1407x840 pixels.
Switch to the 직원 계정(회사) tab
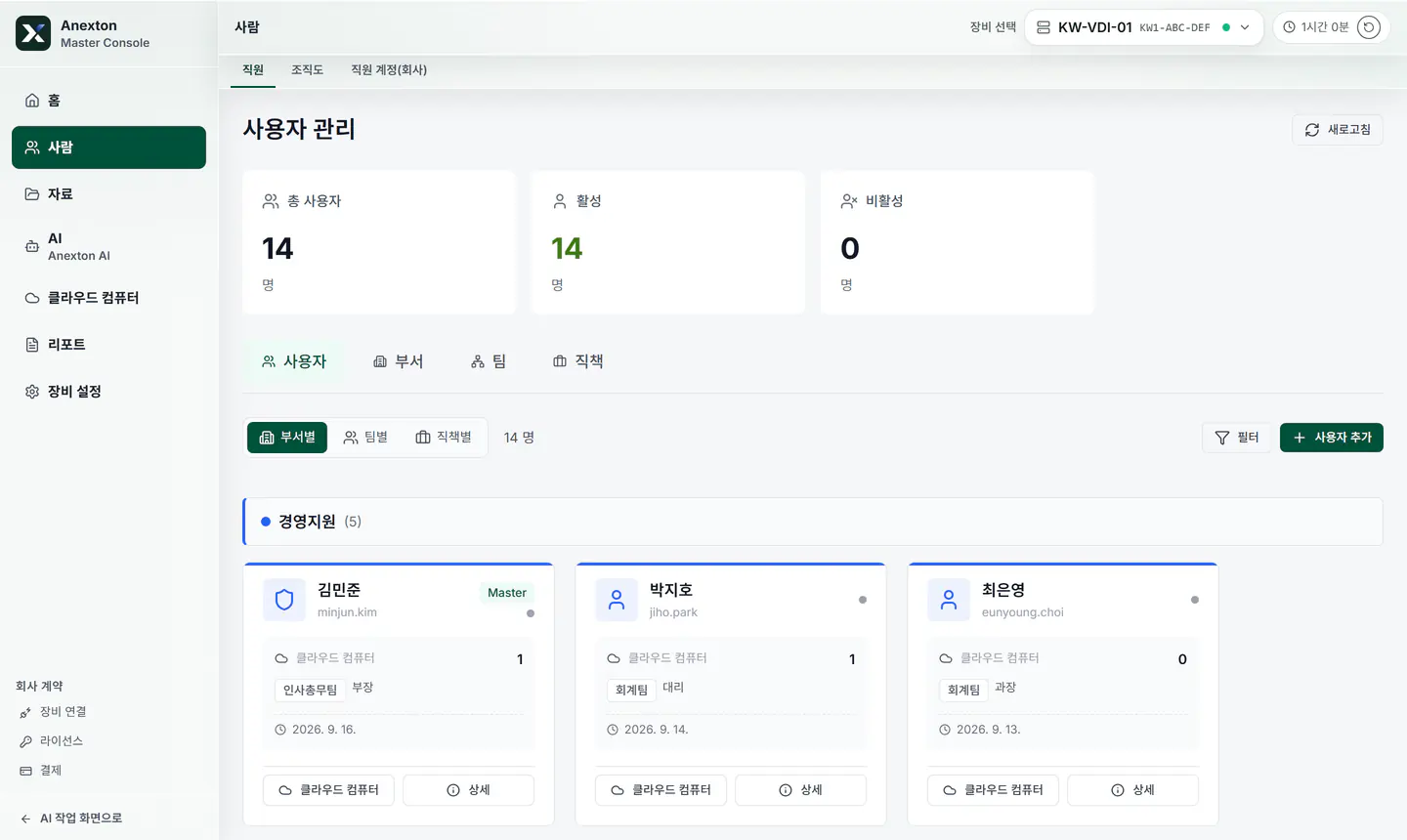click(389, 70)
